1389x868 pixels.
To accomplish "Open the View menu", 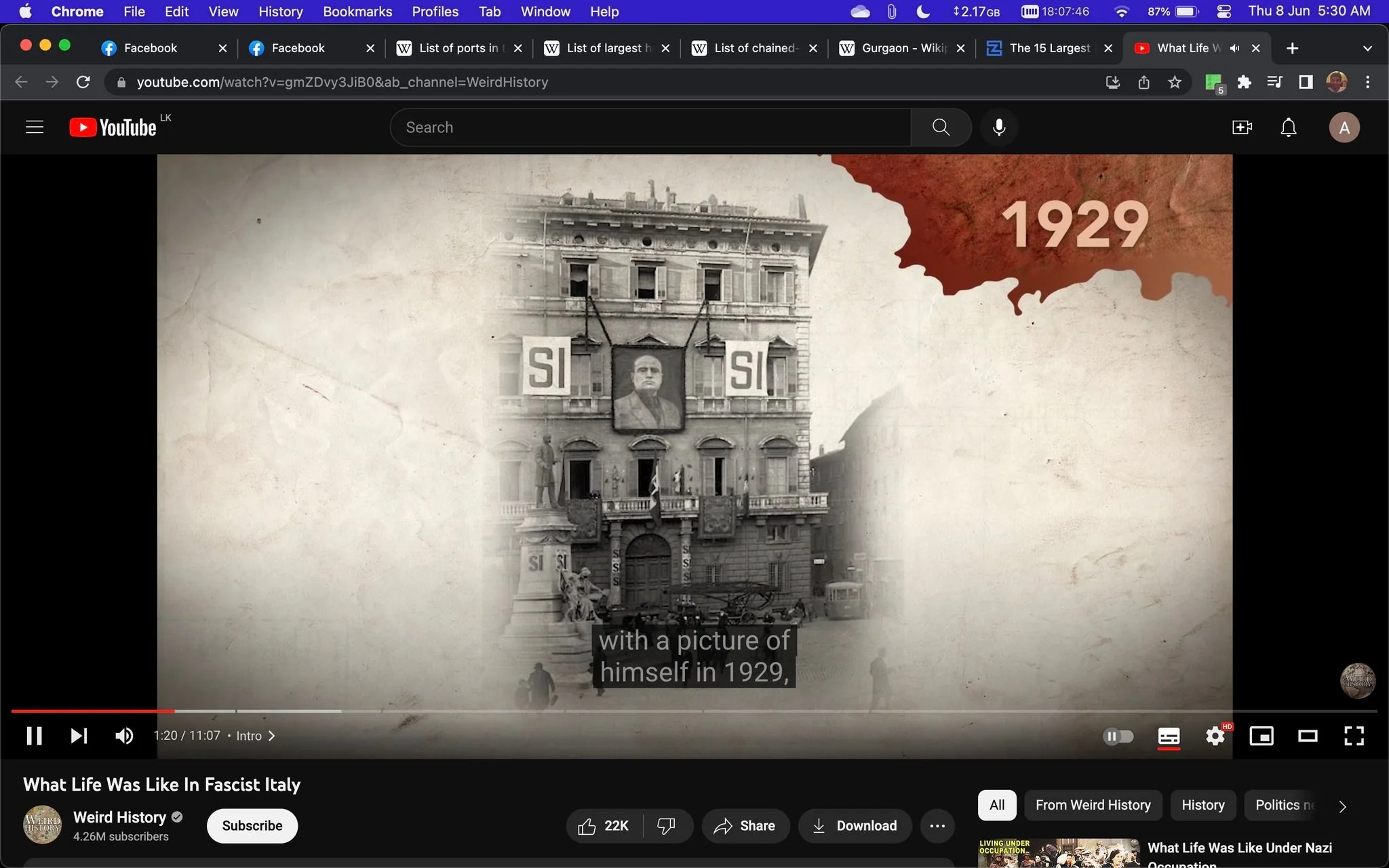I will (x=223, y=12).
